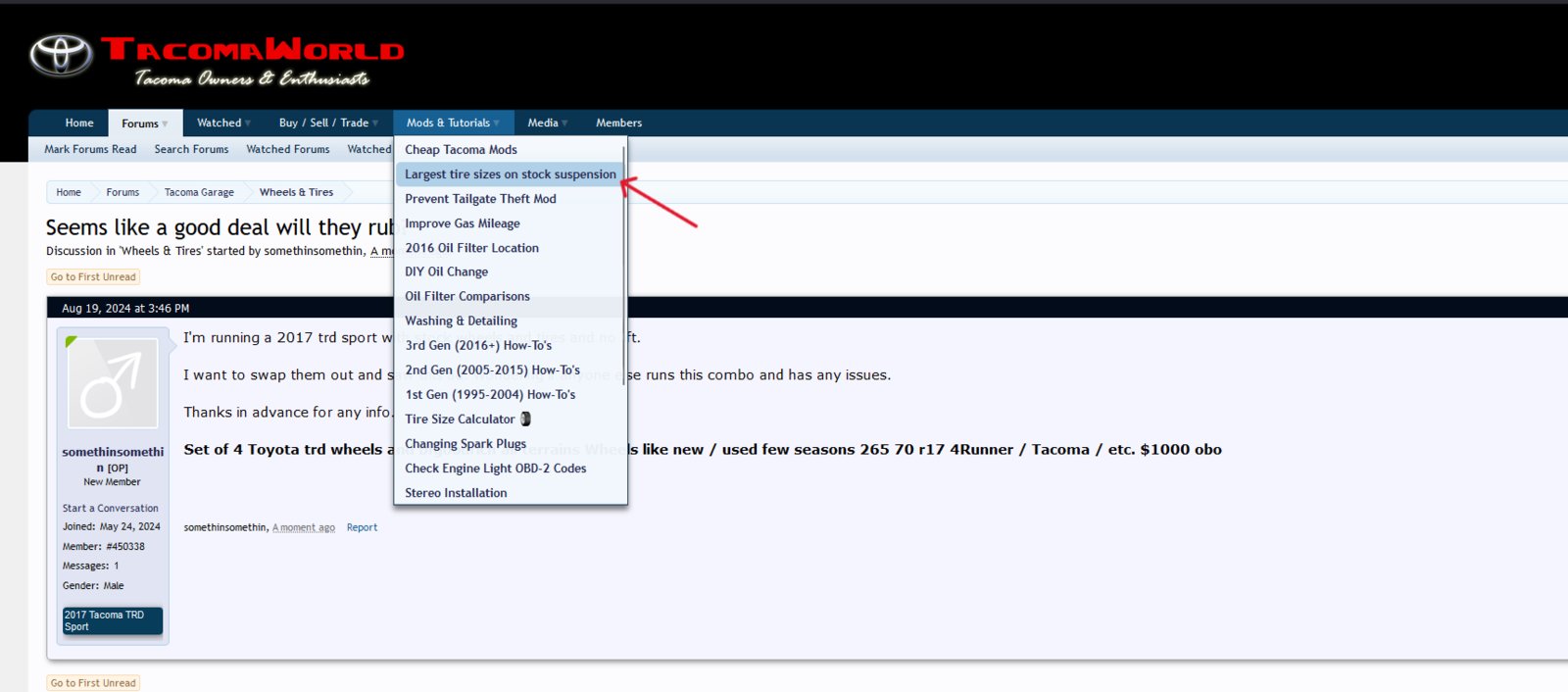Choose Improve Gas Mileage menu entry

click(463, 223)
